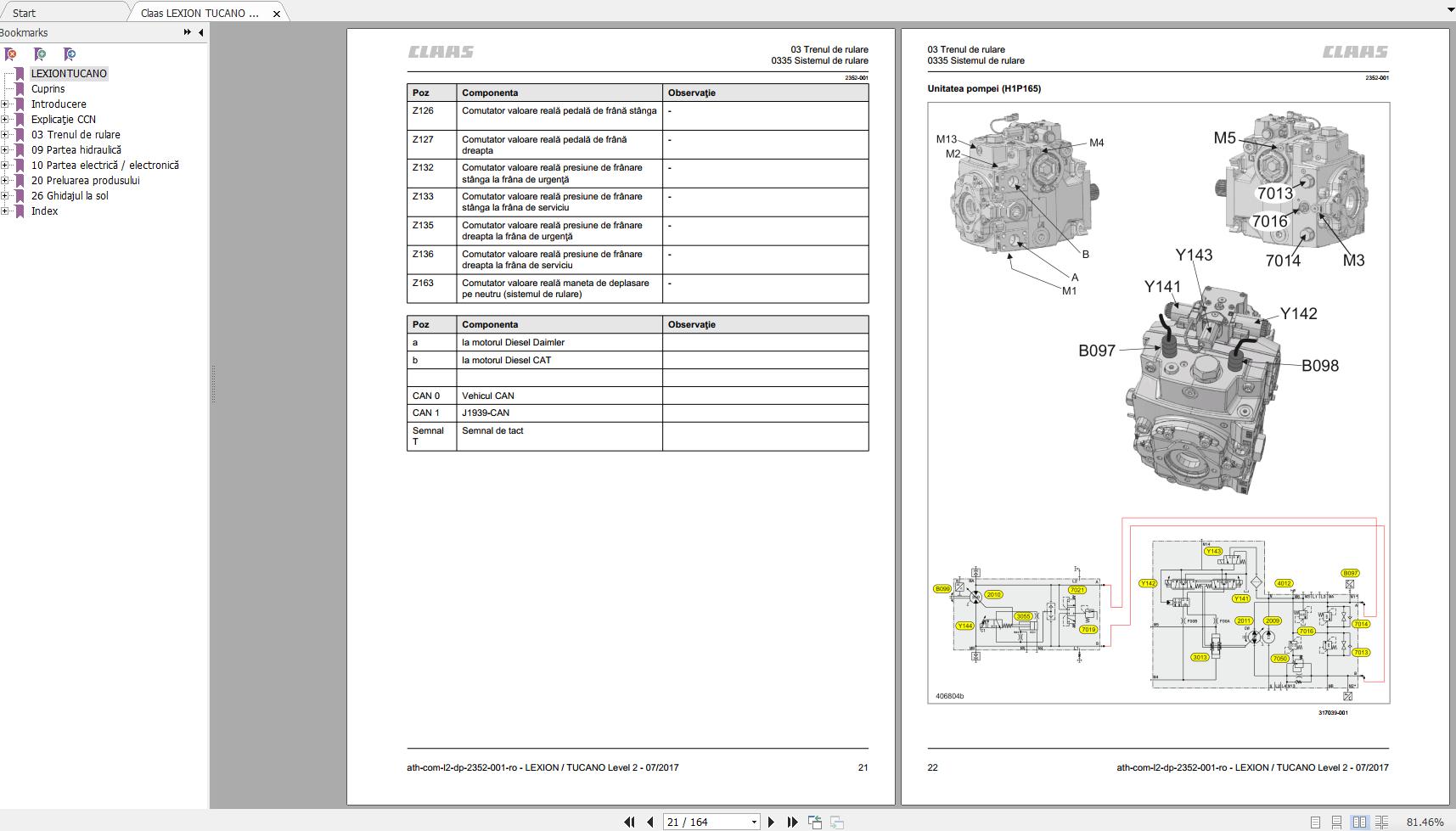The image size is (1456, 831).
Task: Collapse the Bookmarks panel with left arrow
Action: pos(201,32)
